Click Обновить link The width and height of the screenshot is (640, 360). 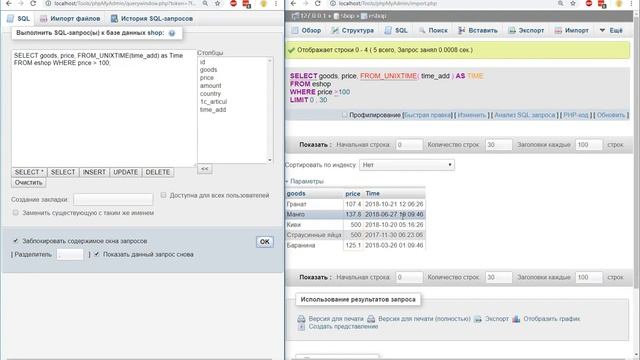611,115
